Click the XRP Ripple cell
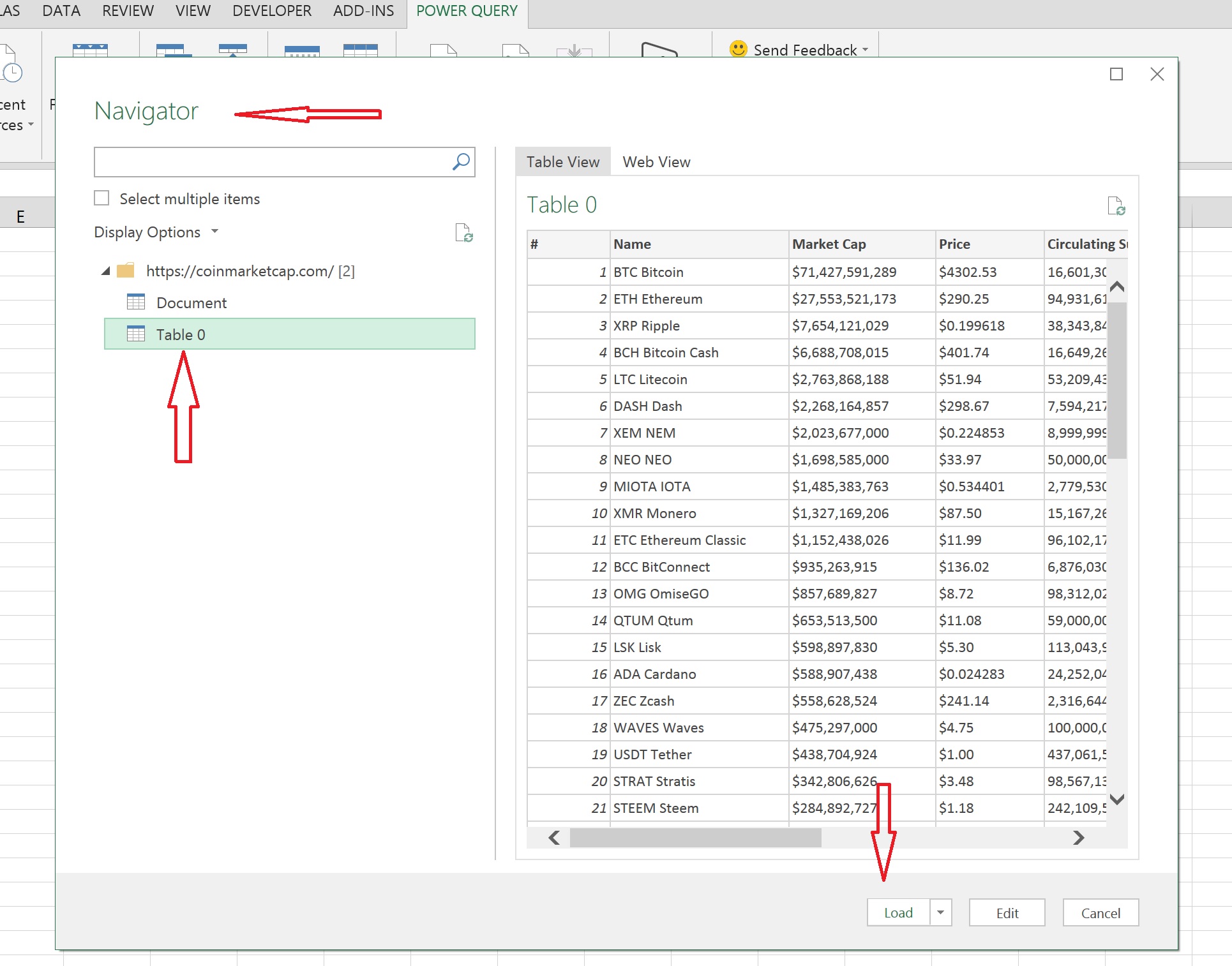 699,325
